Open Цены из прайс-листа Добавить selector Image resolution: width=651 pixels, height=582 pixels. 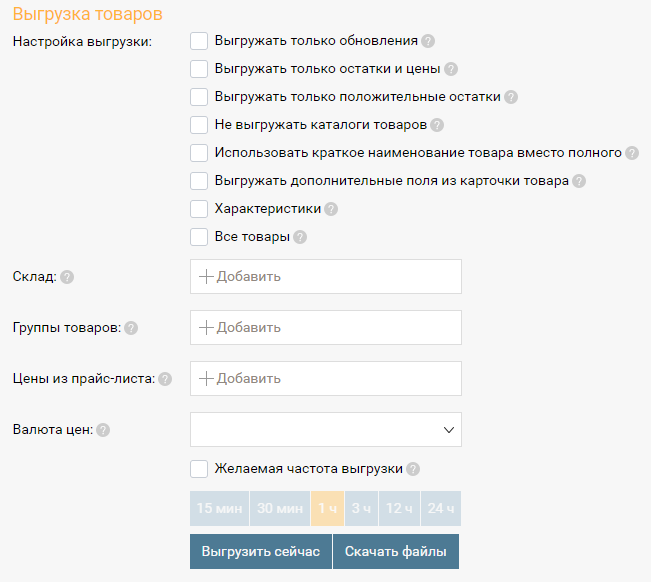[x=326, y=379]
